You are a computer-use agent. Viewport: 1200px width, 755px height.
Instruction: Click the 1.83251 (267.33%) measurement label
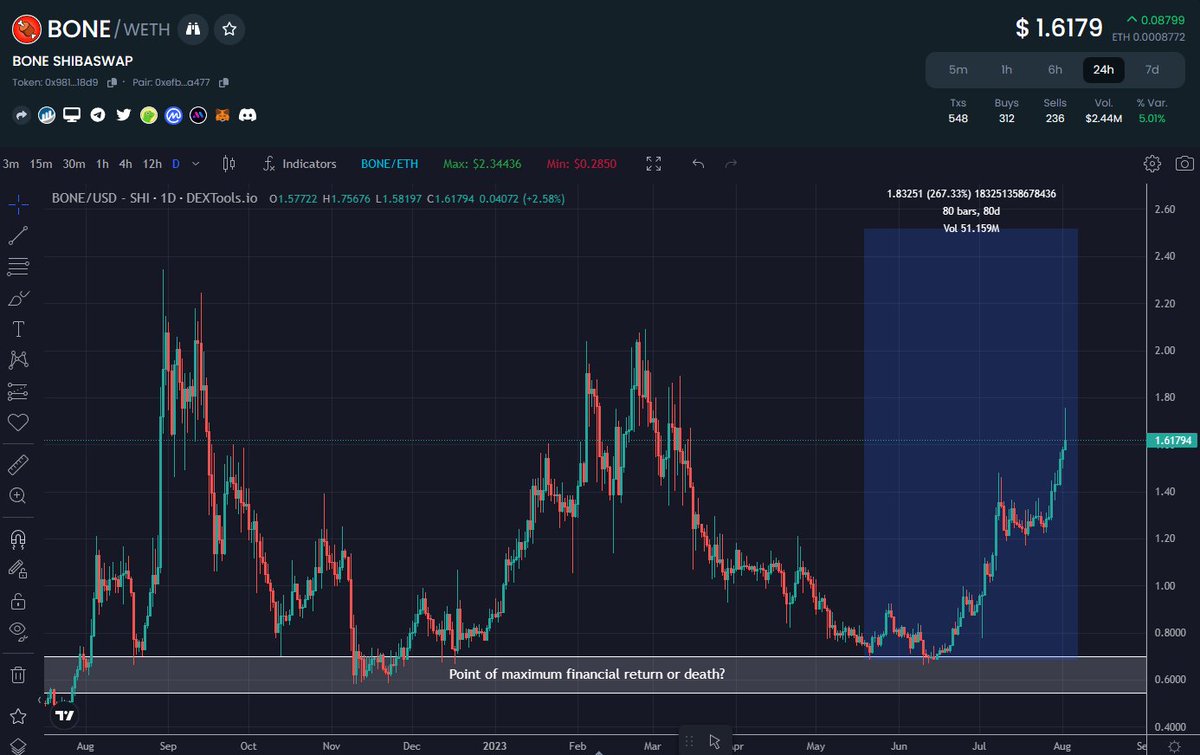click(971, 193)
